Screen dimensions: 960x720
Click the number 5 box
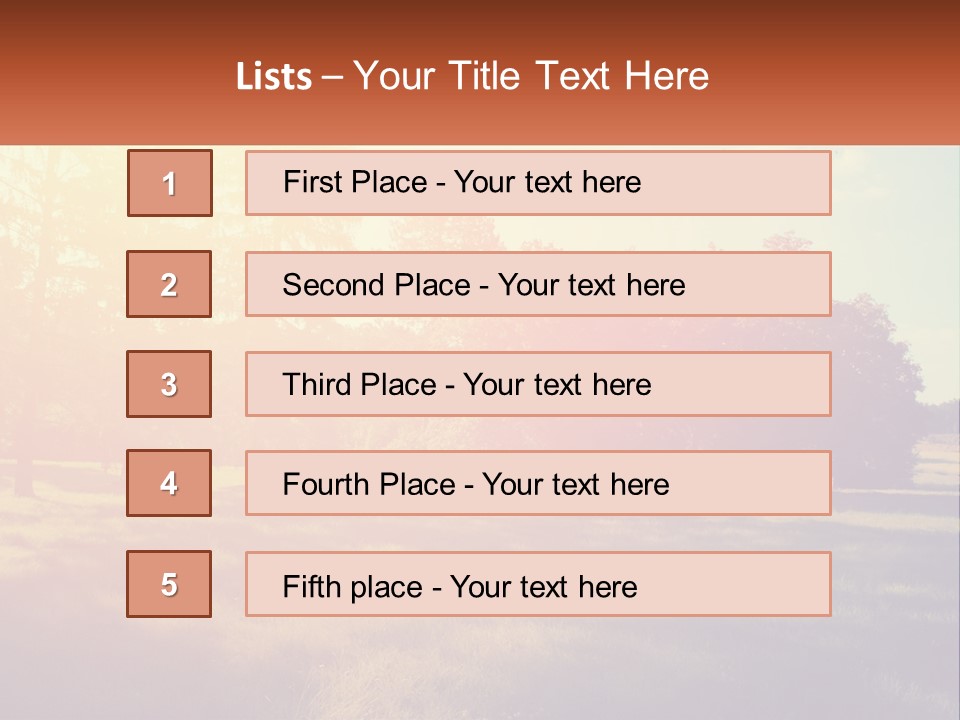coord(169,584)
